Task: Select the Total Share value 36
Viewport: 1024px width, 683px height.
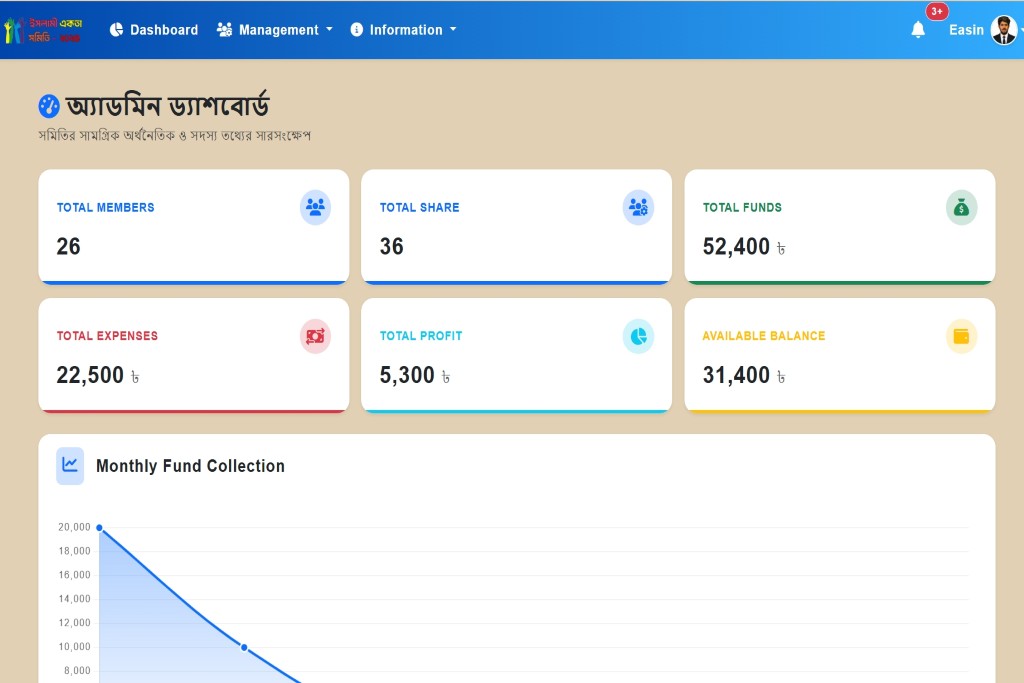Action: 392,246
